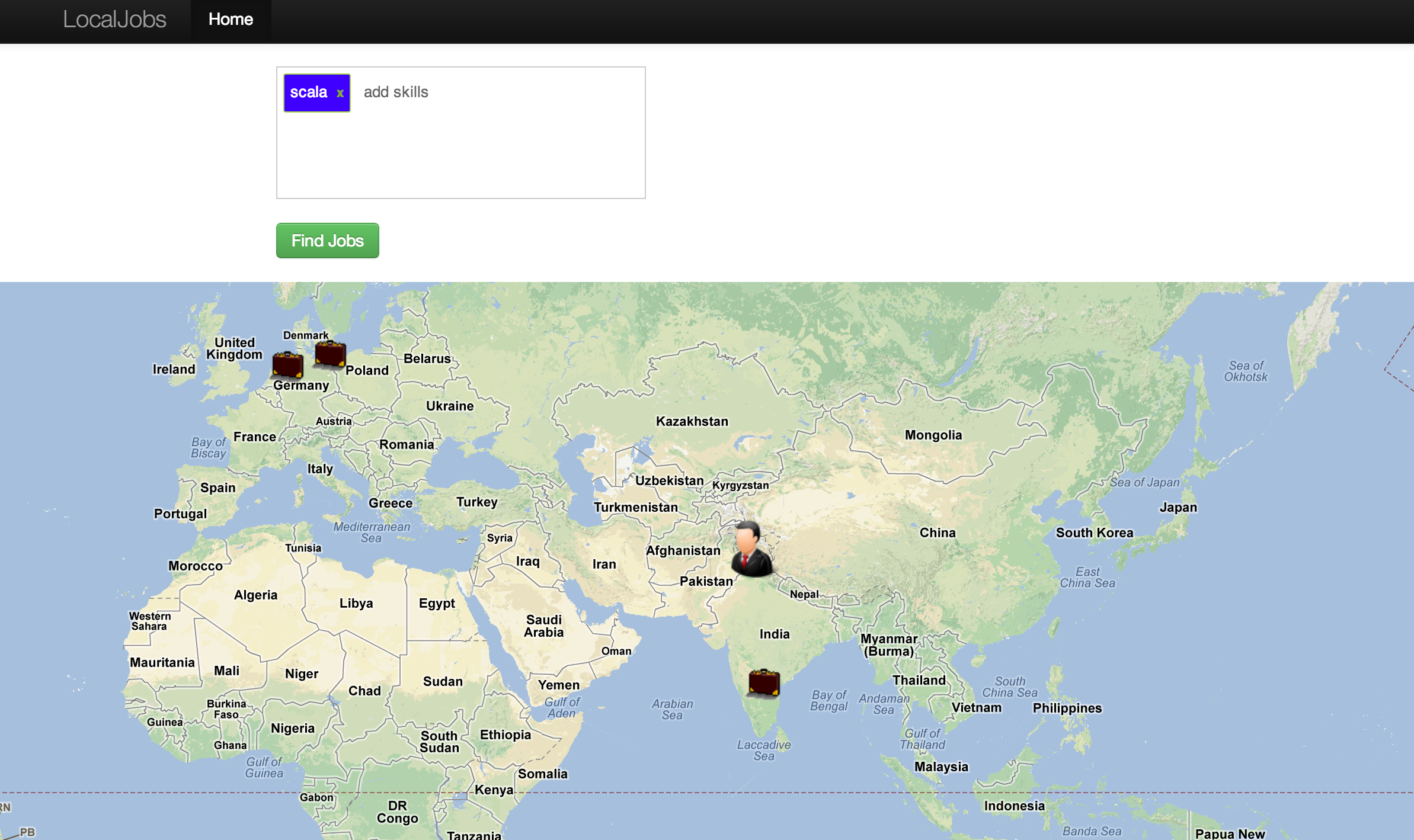Click the LocalJobs brand link
The height and width of the screenshot is (840, 1414).
pos(114,20)
